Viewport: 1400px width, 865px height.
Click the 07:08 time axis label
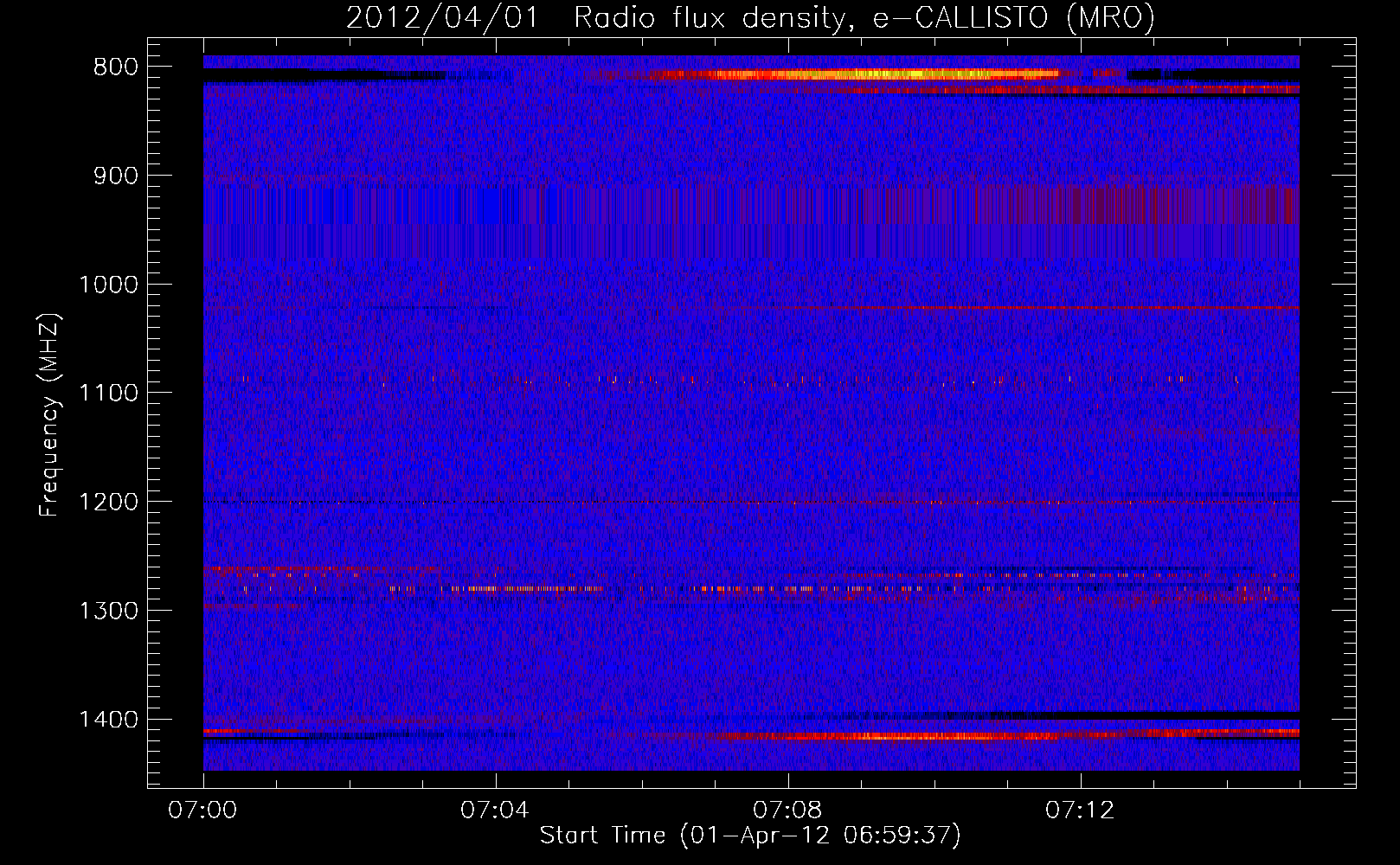point(787,811)
